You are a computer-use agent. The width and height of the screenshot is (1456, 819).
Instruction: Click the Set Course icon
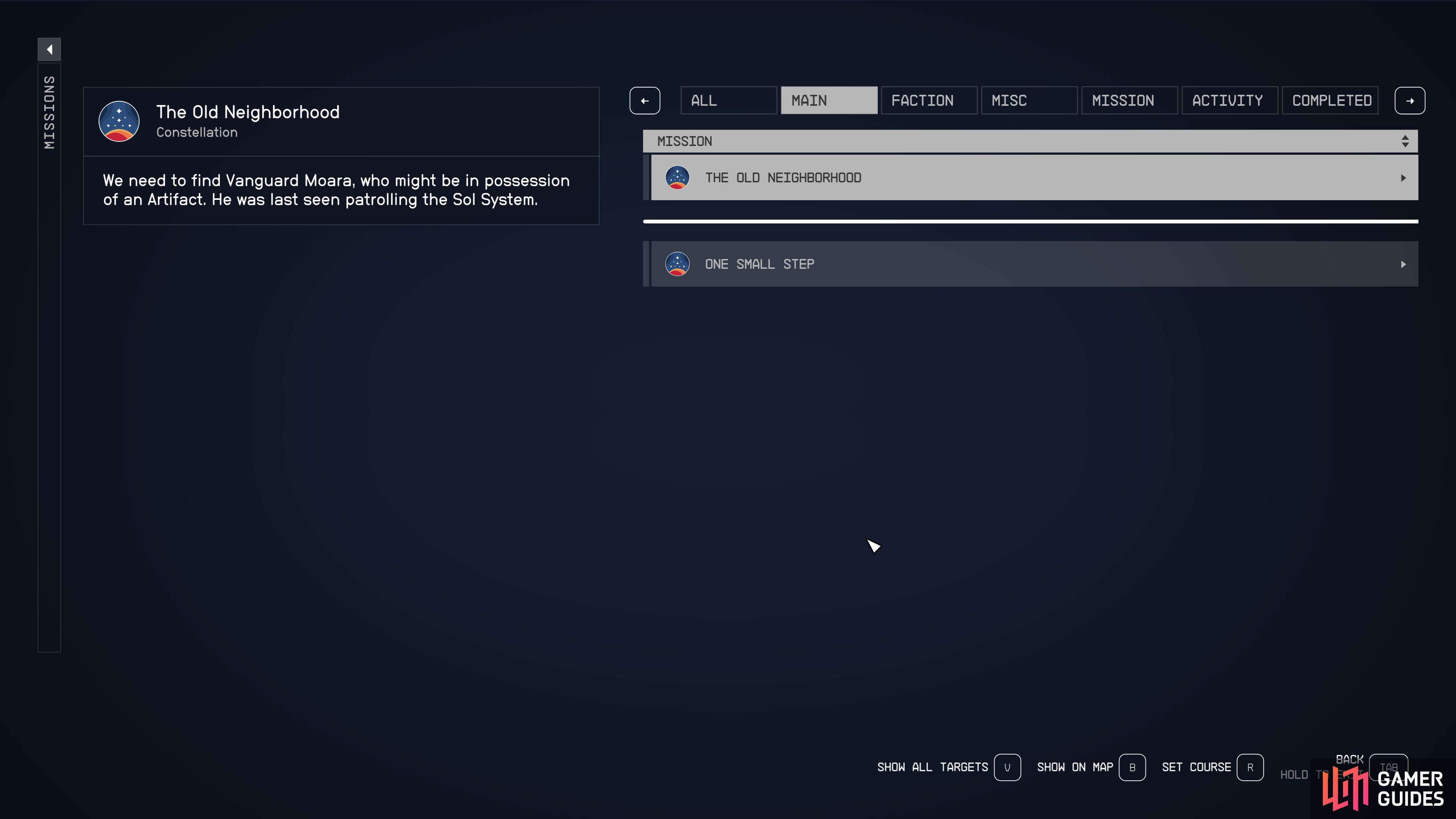tap(1250, 767)
